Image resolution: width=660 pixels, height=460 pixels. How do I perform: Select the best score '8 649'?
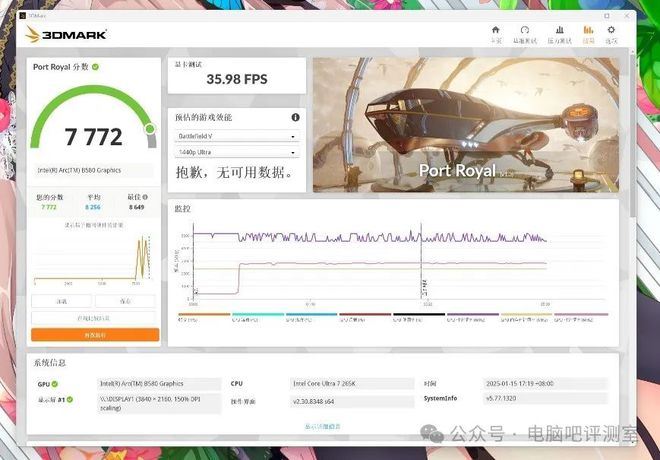coord(137,207)
